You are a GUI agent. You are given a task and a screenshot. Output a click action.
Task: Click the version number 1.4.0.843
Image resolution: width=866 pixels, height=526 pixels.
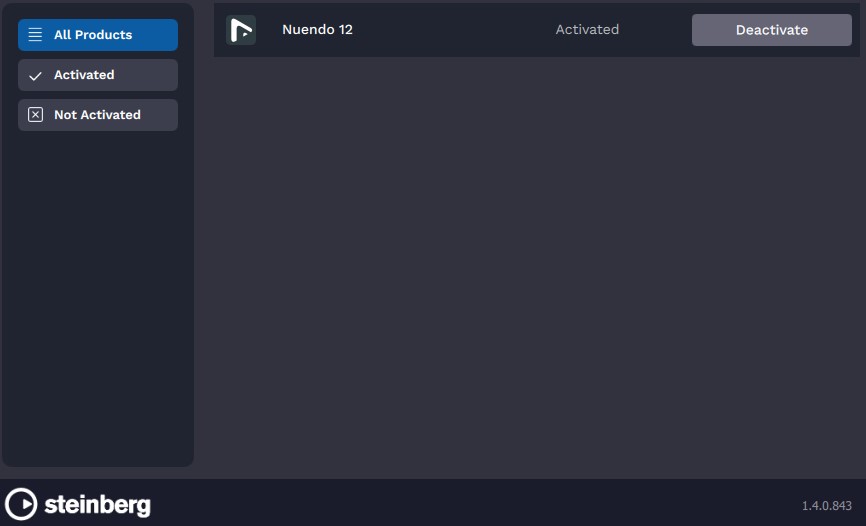[x=827, y=506]
